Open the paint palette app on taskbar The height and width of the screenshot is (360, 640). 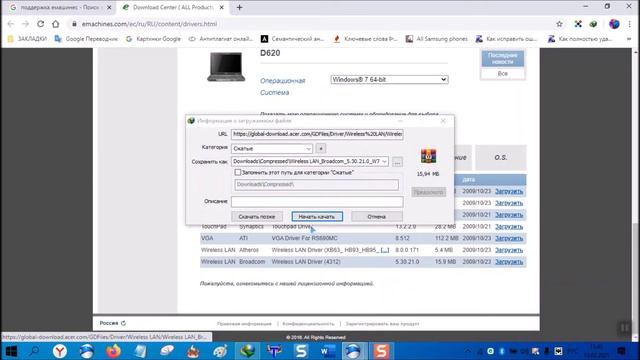[220, 351]
